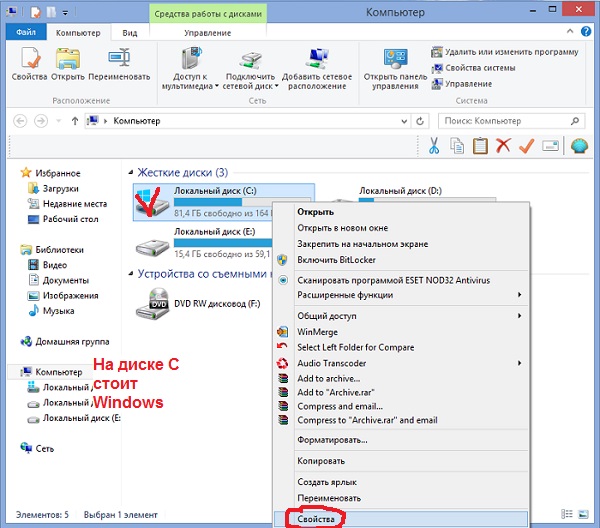The height and width of the screenshot is (528, 600).
Task: Open the Файл tab
Action: pyautogui.click(x=26, y=32)
